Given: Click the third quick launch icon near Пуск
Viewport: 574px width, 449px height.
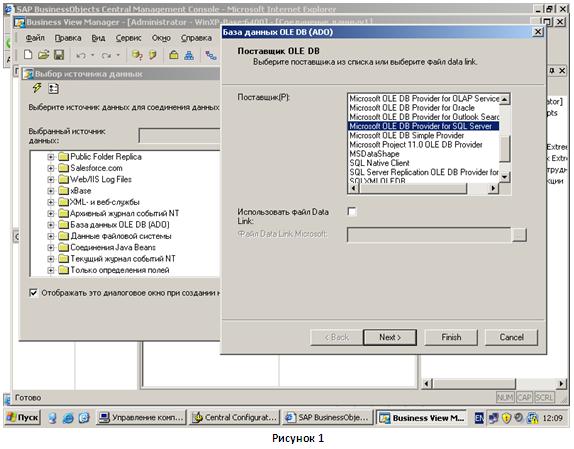Looking at the screenshot, I should 84,418.
